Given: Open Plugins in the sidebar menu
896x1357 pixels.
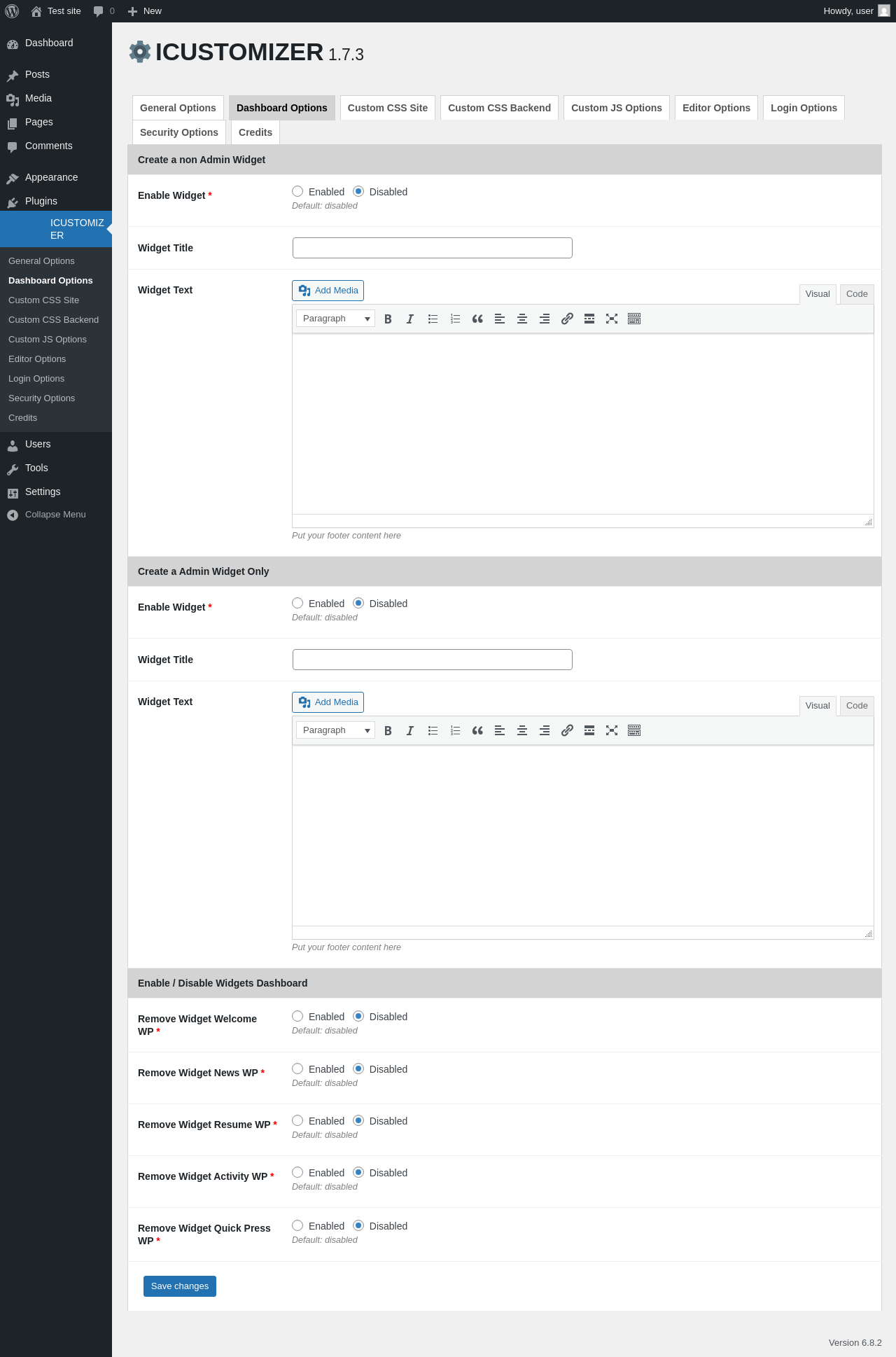Looking at the screenshot, I should [x=56, y=201].
